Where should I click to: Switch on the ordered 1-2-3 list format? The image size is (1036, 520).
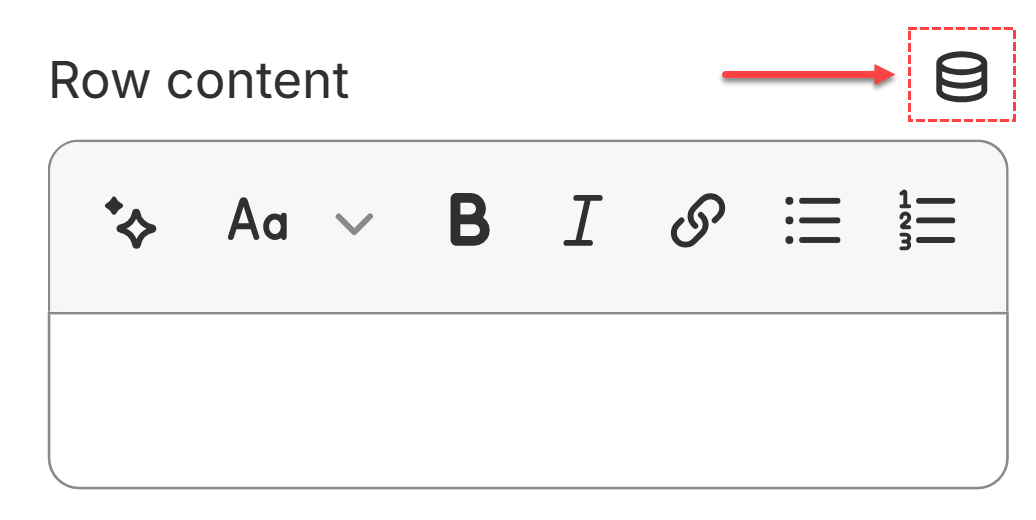pyautogui.click(x=927, y=220)
